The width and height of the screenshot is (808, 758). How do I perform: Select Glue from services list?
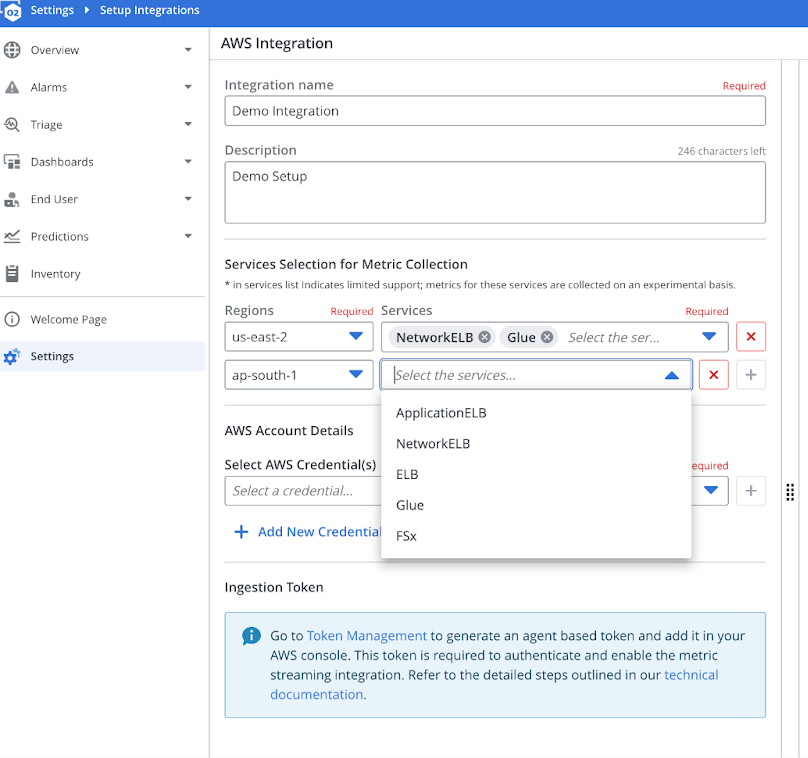(536, 506)
